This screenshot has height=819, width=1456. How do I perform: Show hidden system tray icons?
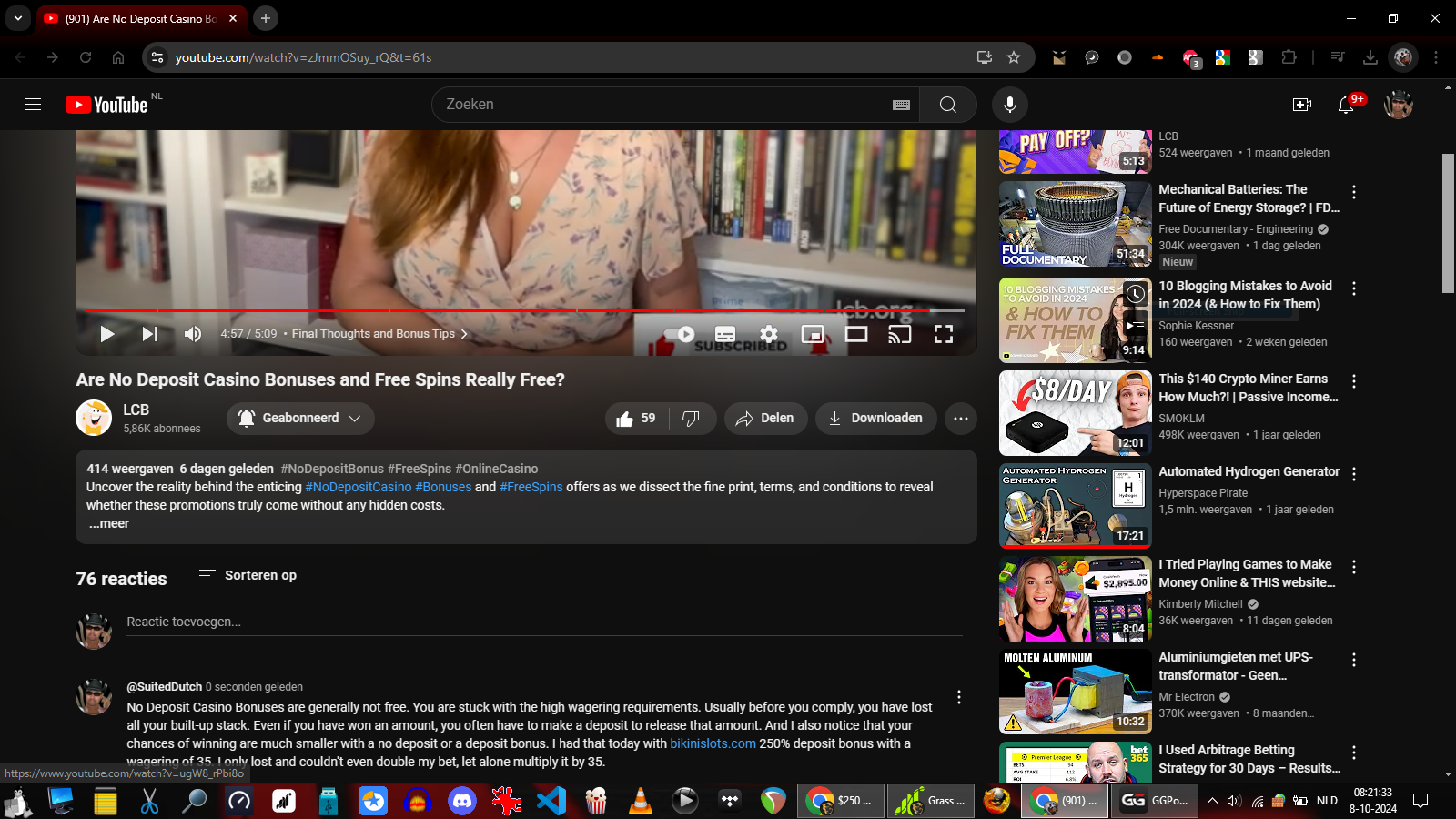pos(1212,801)
